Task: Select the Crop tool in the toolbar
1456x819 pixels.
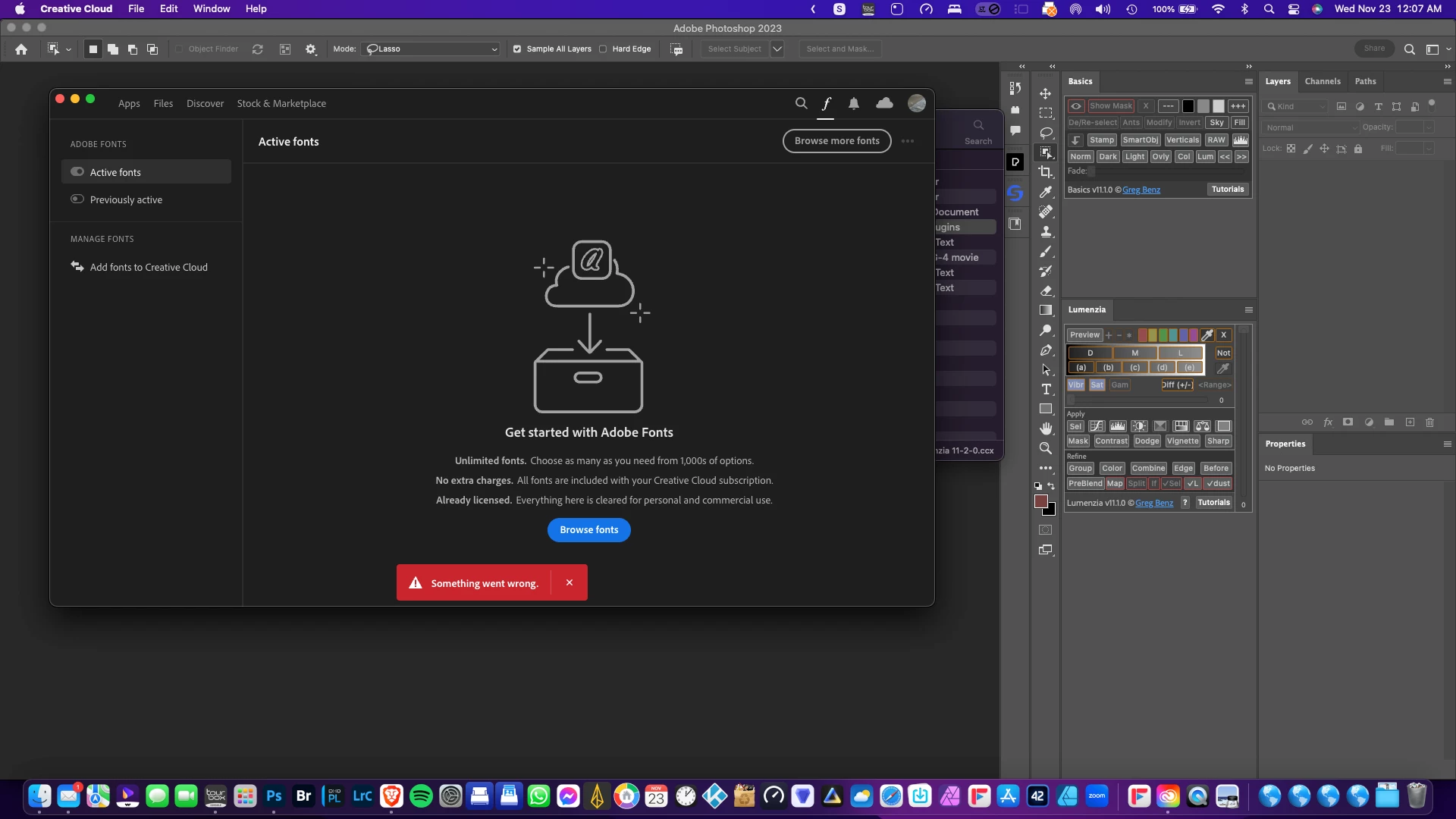Action: 1046,172
